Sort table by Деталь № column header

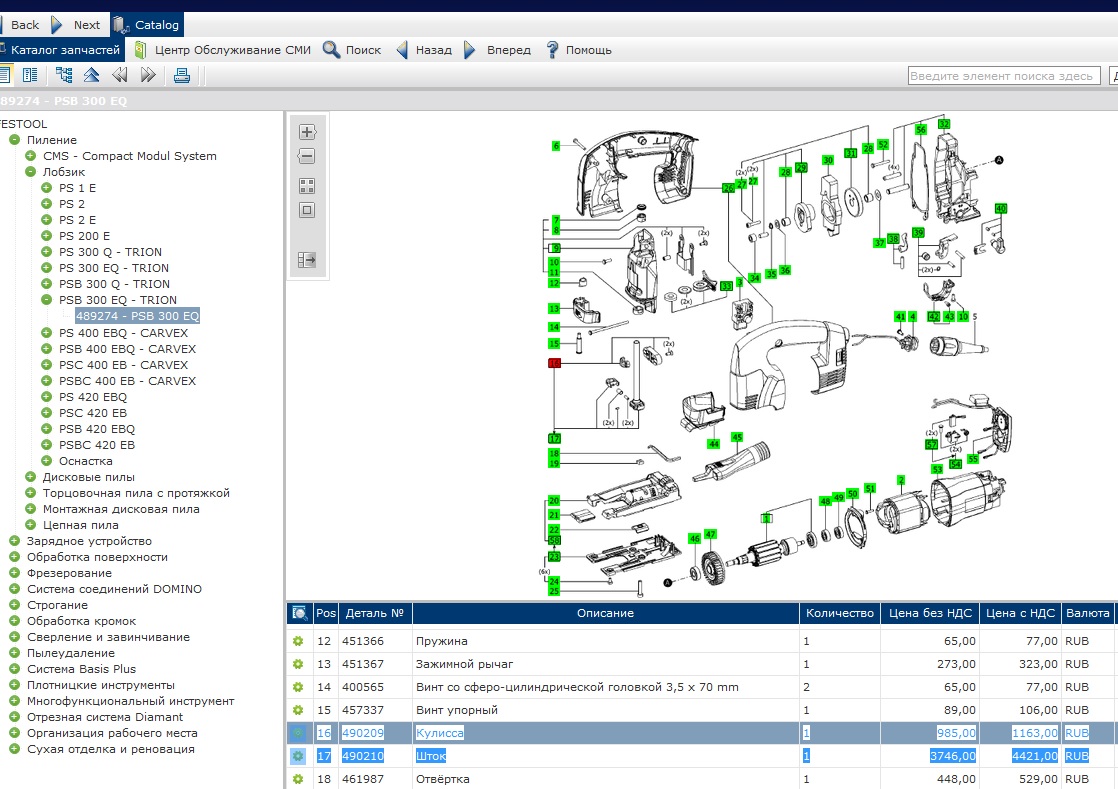[374, 613]
